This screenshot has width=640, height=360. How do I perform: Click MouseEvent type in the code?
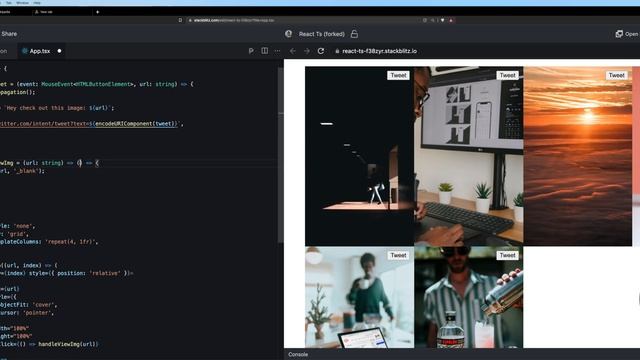(57, 84)
